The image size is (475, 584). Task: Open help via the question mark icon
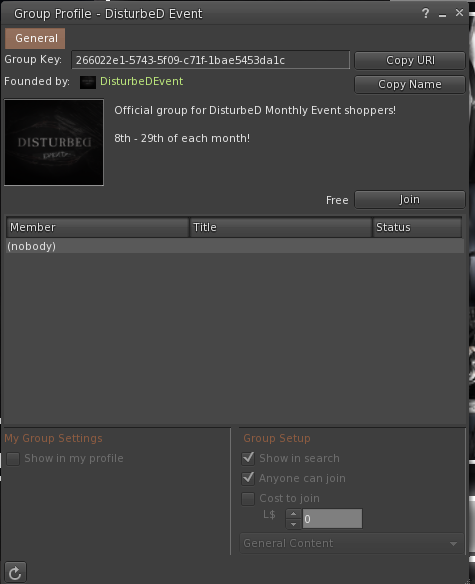tap(425, 14)
